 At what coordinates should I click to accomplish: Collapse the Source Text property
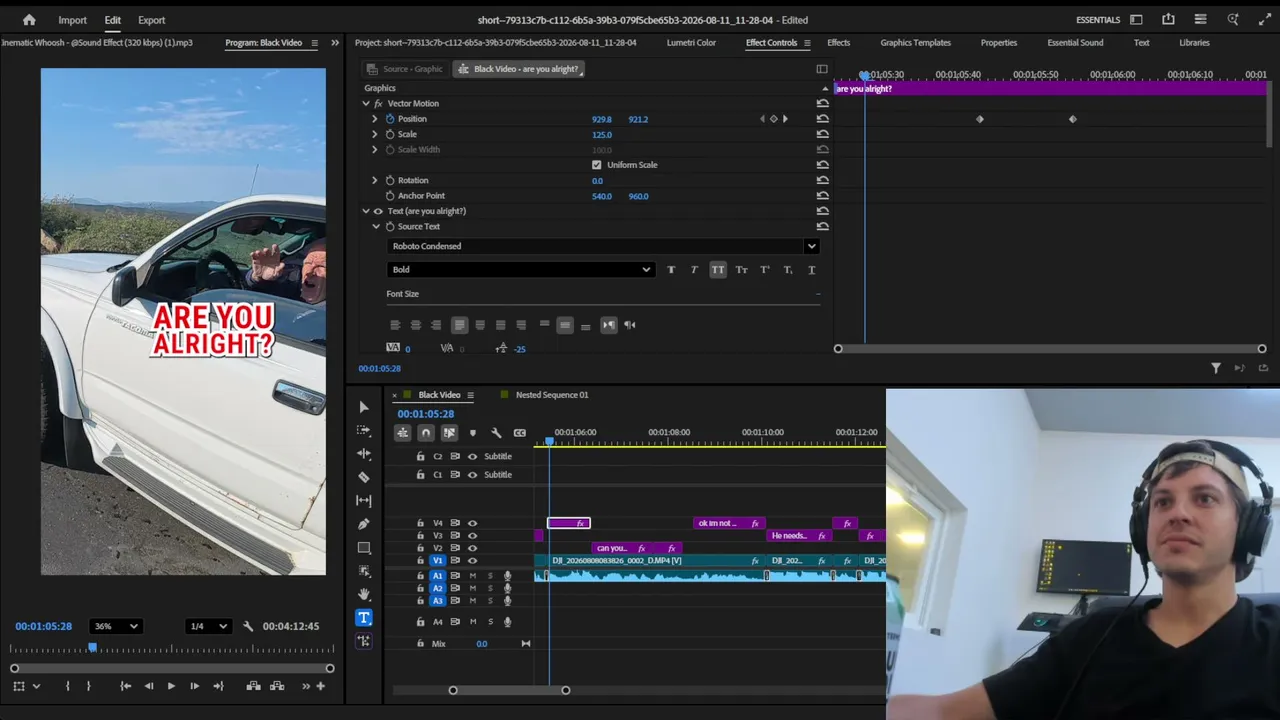(x=376, y=227)
